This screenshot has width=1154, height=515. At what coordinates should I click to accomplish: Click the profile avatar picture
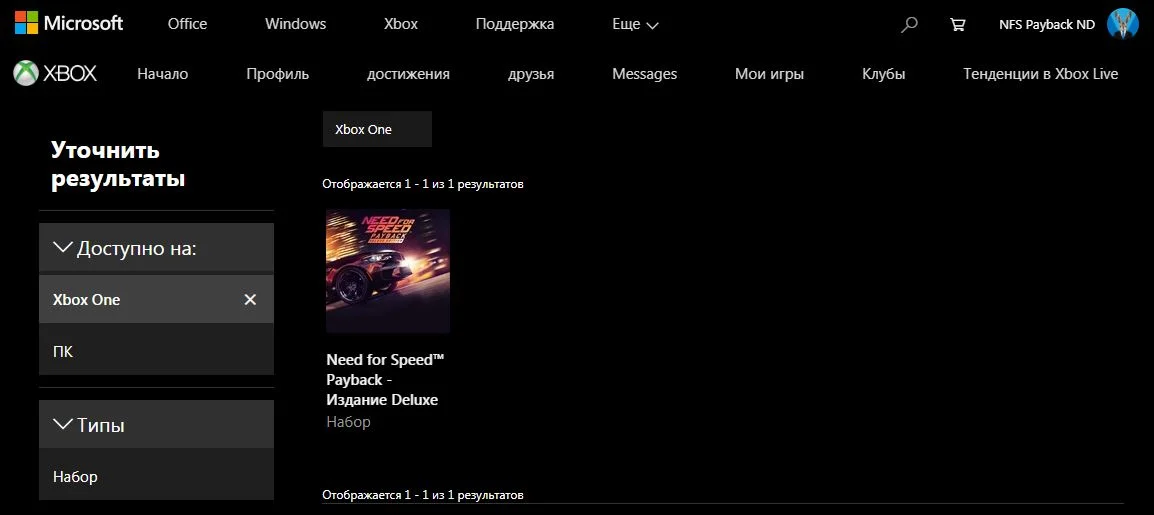(1122, 24)
